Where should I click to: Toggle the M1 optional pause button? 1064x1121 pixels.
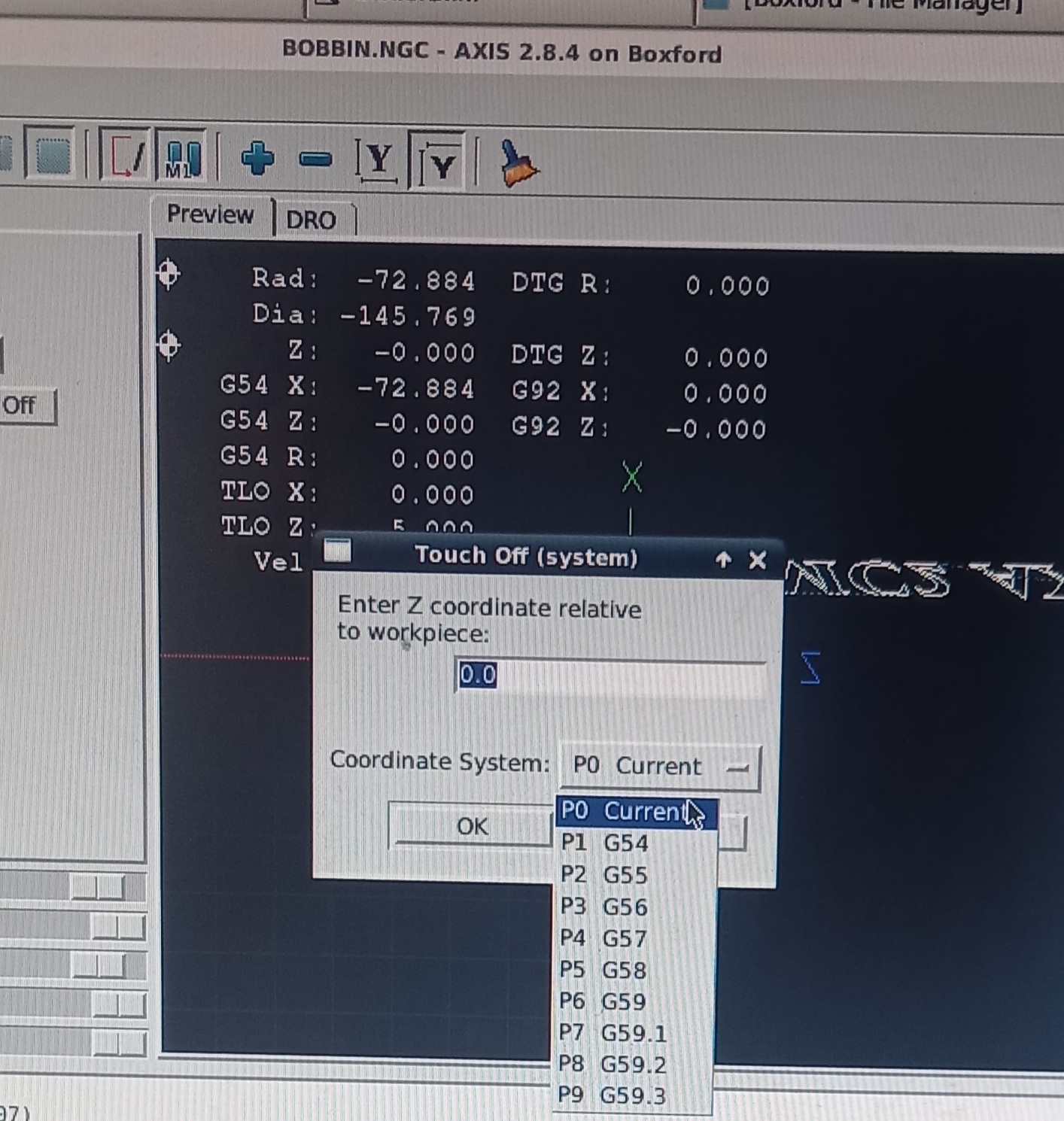point(183,158)
